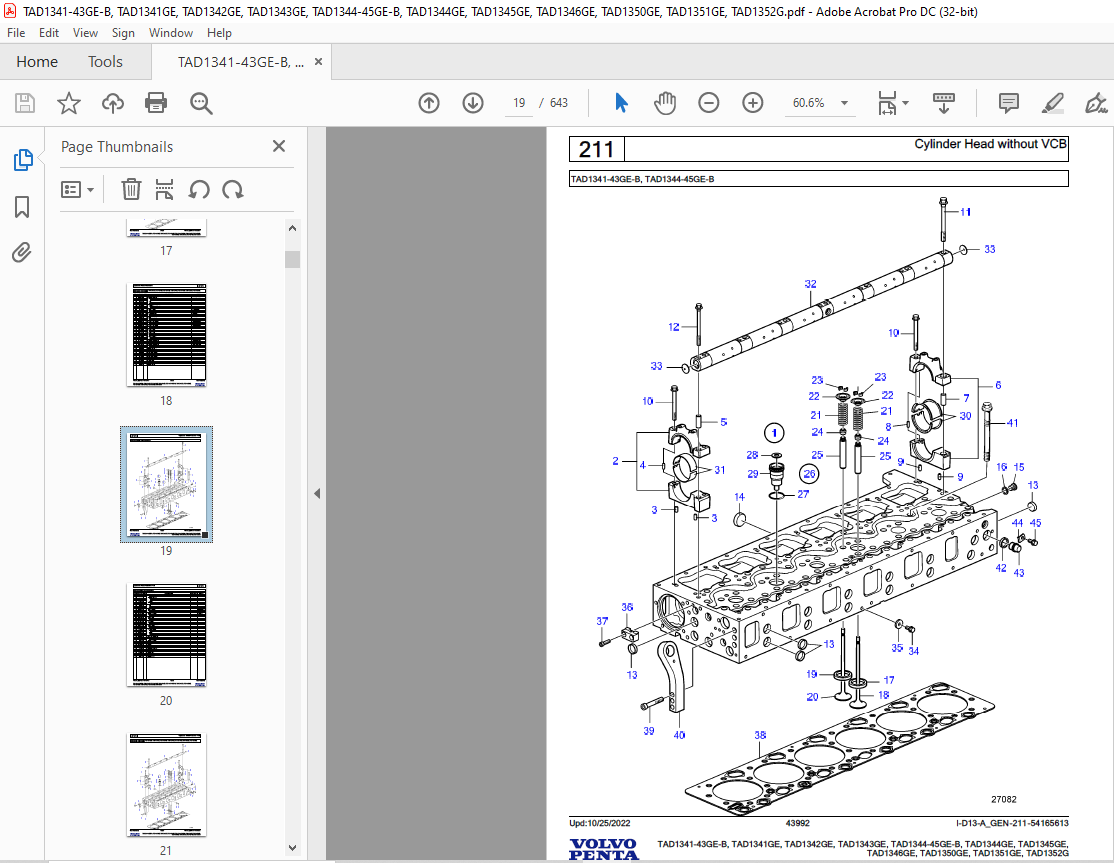Open the insert pages tool
Screen dimensions: 1114x863
[165, 190]
